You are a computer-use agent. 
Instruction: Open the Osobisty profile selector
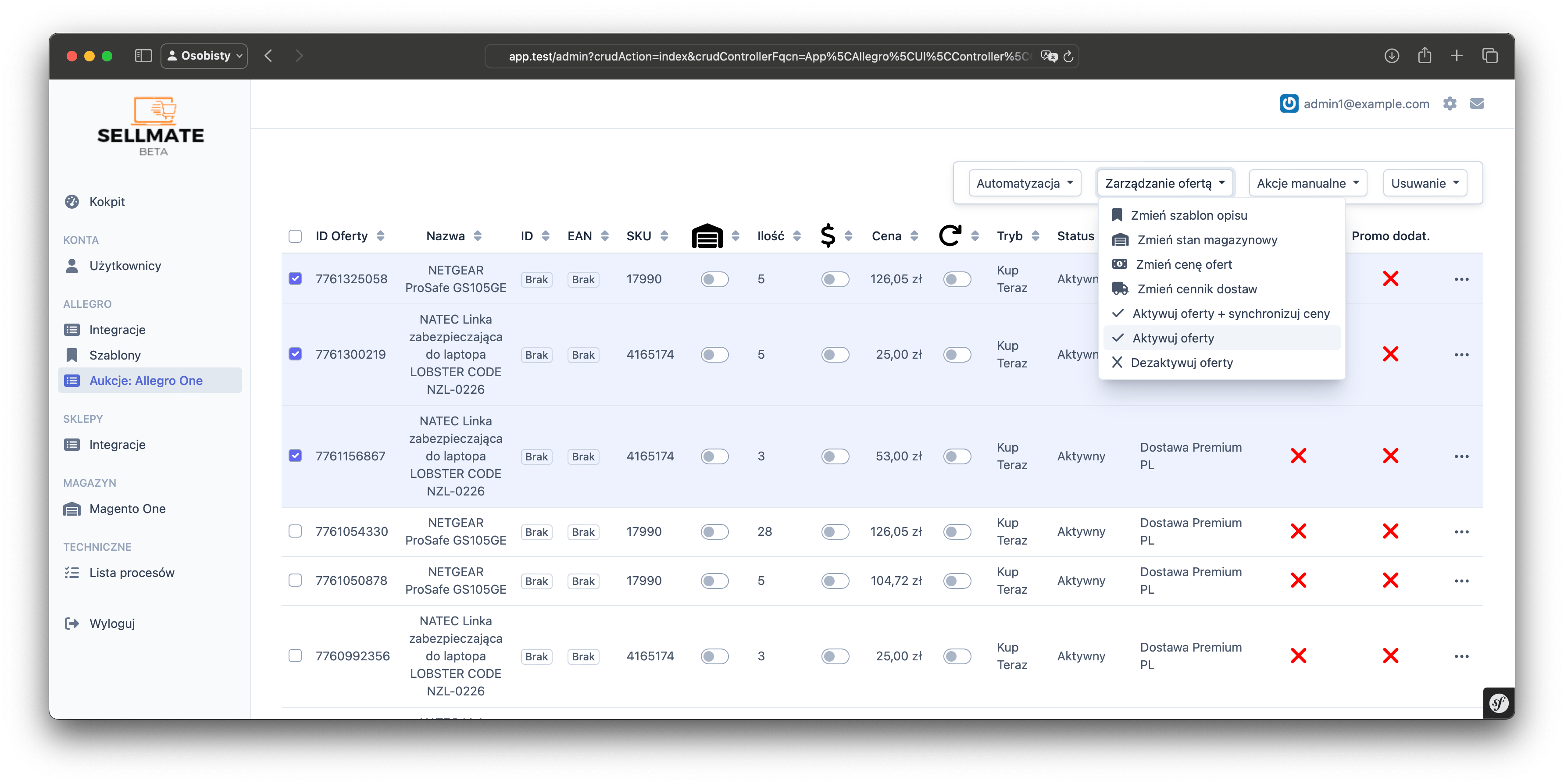[204, 56]
